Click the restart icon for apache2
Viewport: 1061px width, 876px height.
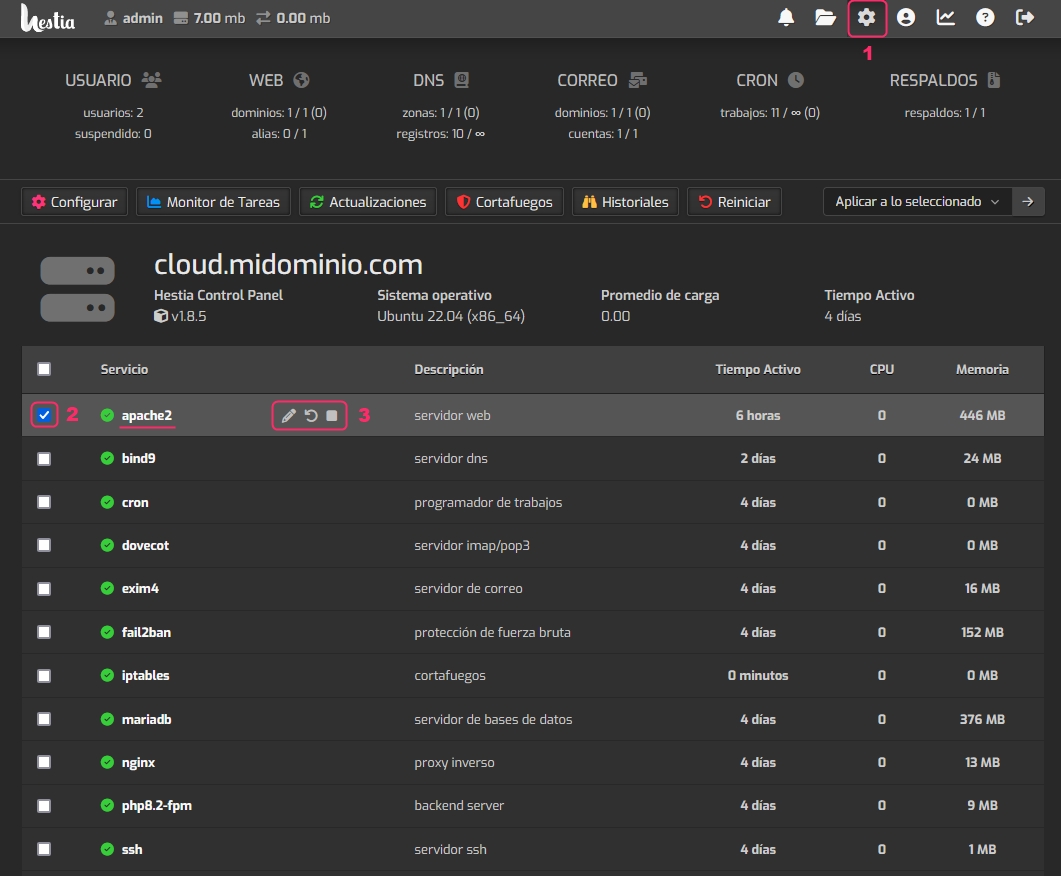(311, 415)
